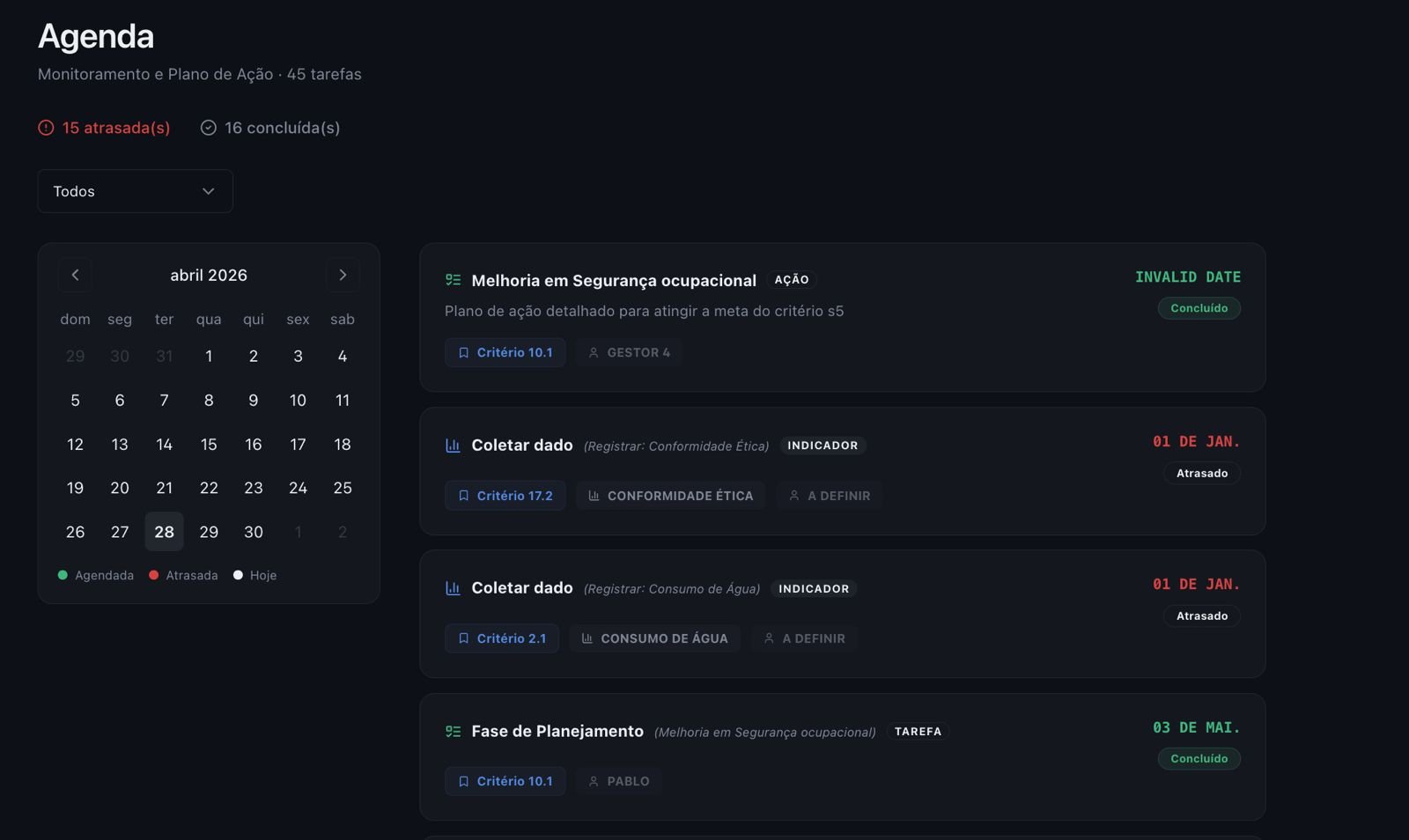This screenshot has height=840, width=1409.
Task: Click the 03 DE MAI. date label
Action: click(x=1197, y=728)
